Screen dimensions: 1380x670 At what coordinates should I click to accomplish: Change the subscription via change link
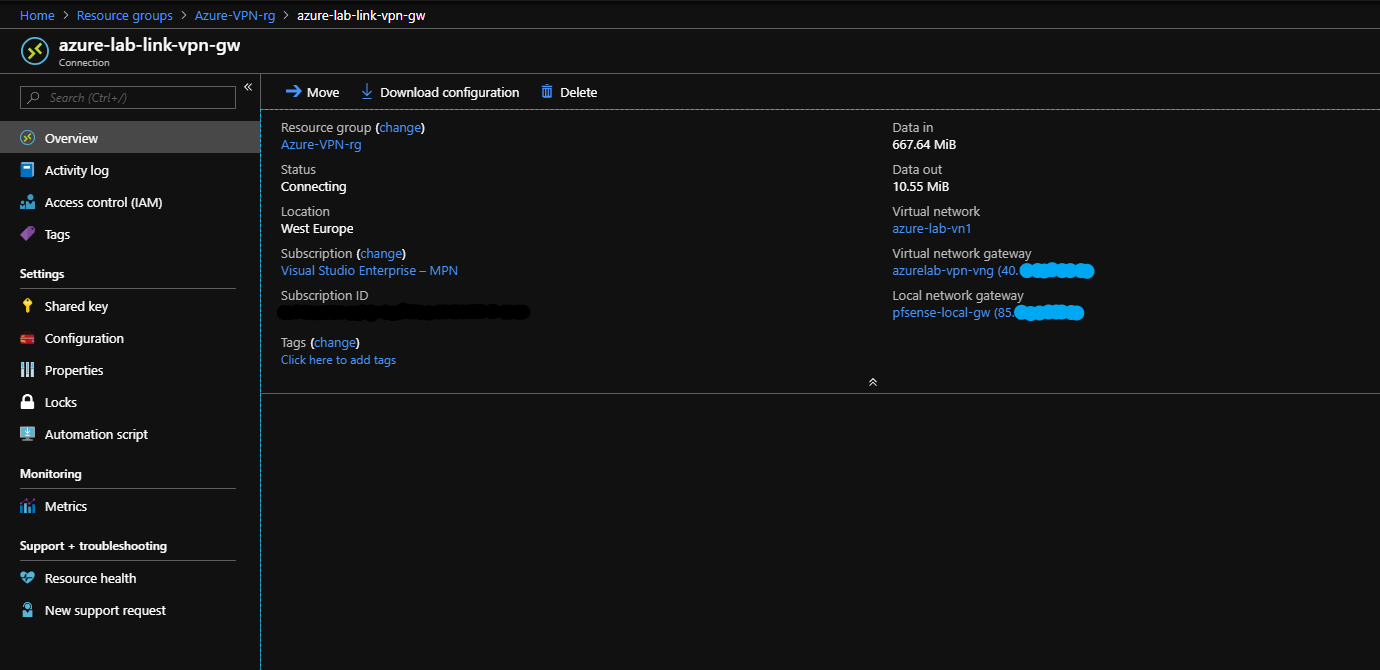coord(381,253)
